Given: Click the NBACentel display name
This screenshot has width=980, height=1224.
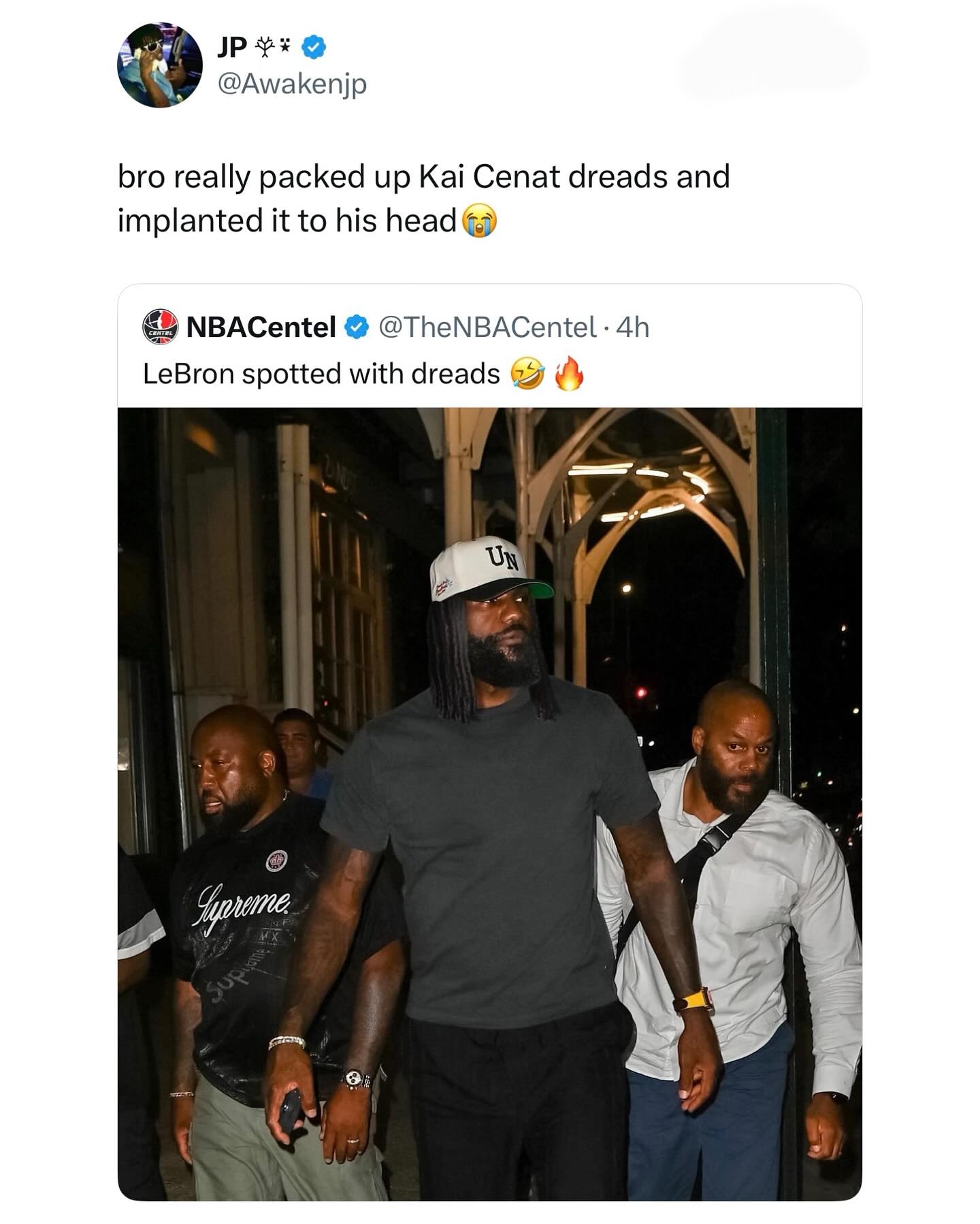Looking at the screenshot, I should point(261,327).
